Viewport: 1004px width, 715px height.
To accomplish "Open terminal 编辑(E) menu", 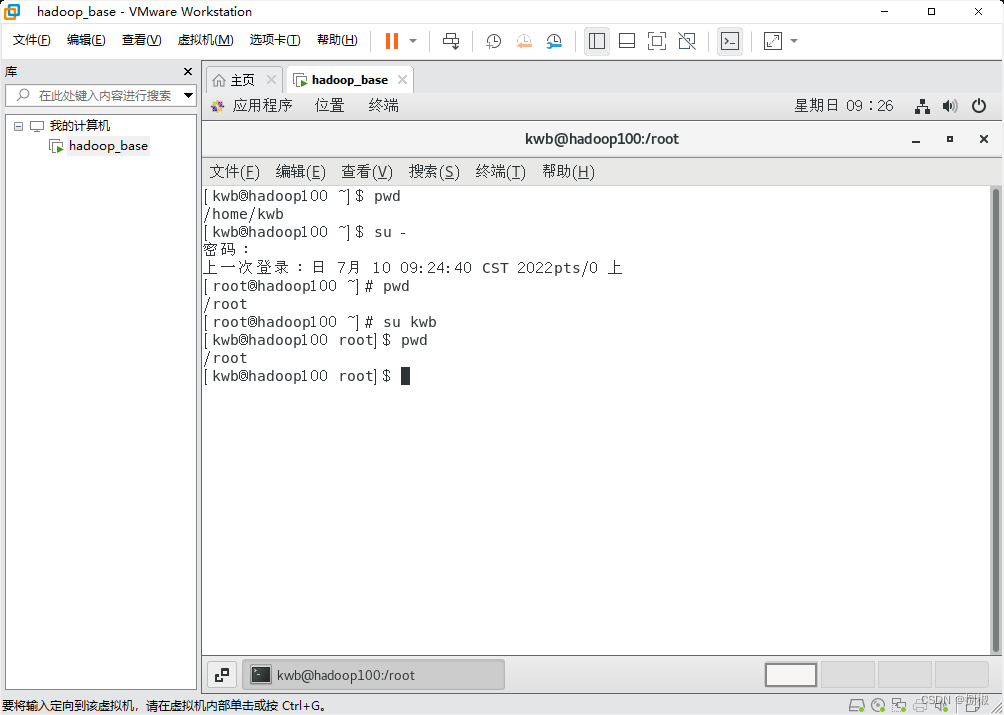I will 300,172.
